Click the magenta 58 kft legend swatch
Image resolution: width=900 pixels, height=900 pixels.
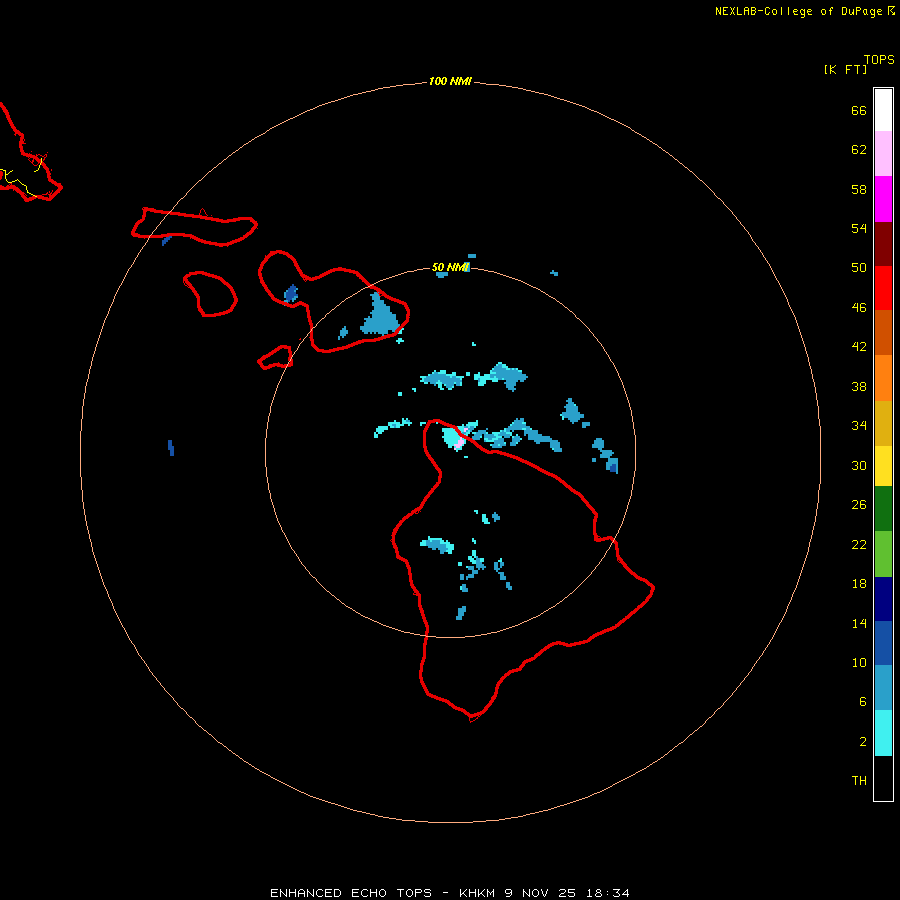point(883,199)
